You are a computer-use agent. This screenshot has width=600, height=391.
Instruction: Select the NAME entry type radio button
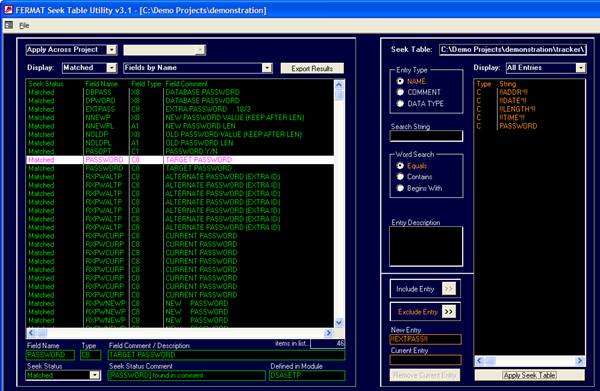click(400, 81)
